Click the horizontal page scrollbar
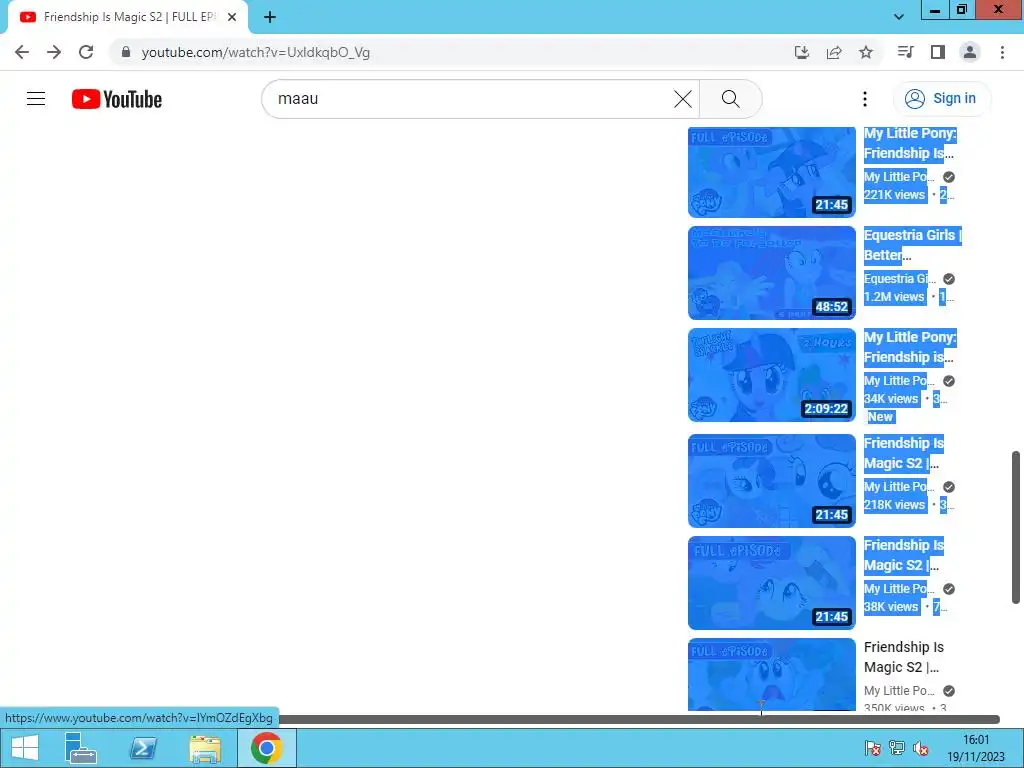 639,719
